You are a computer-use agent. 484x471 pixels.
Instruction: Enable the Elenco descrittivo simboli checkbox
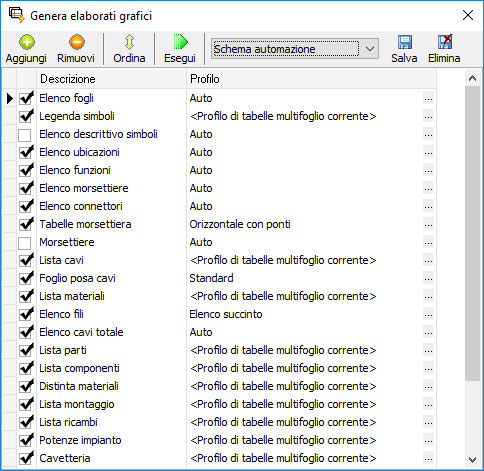(25, 135)
